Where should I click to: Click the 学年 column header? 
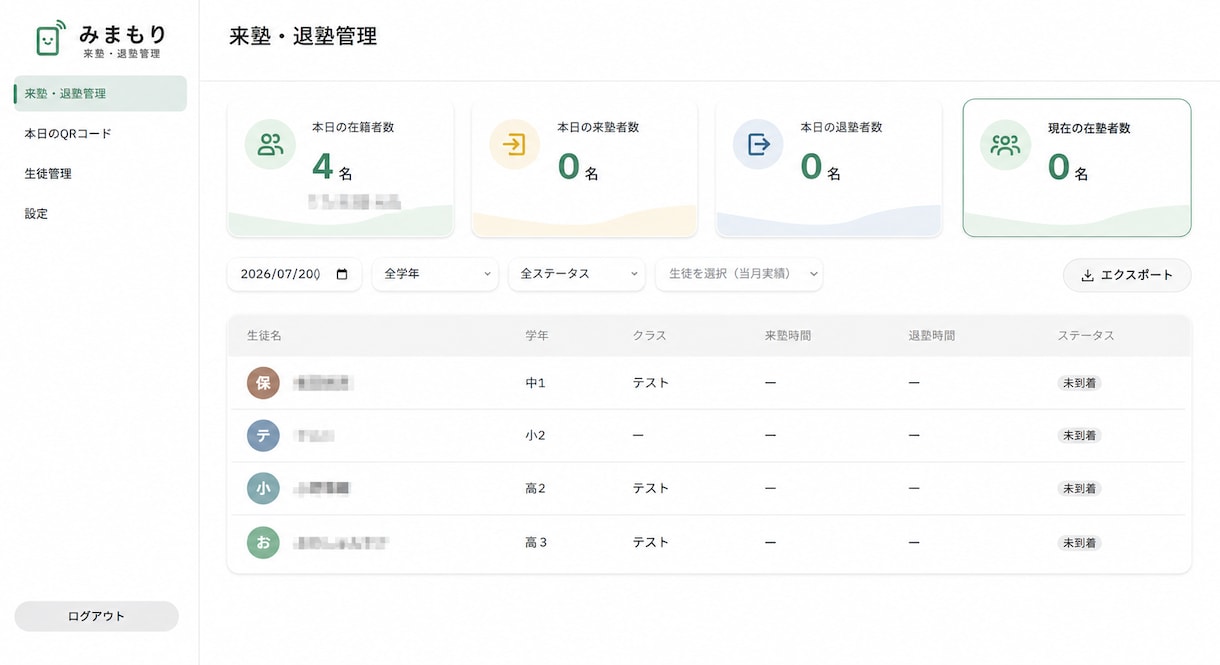(537, 336)
